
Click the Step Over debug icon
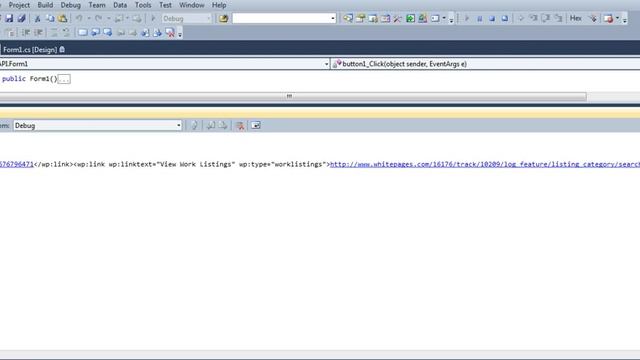click(x=546, y=18)
